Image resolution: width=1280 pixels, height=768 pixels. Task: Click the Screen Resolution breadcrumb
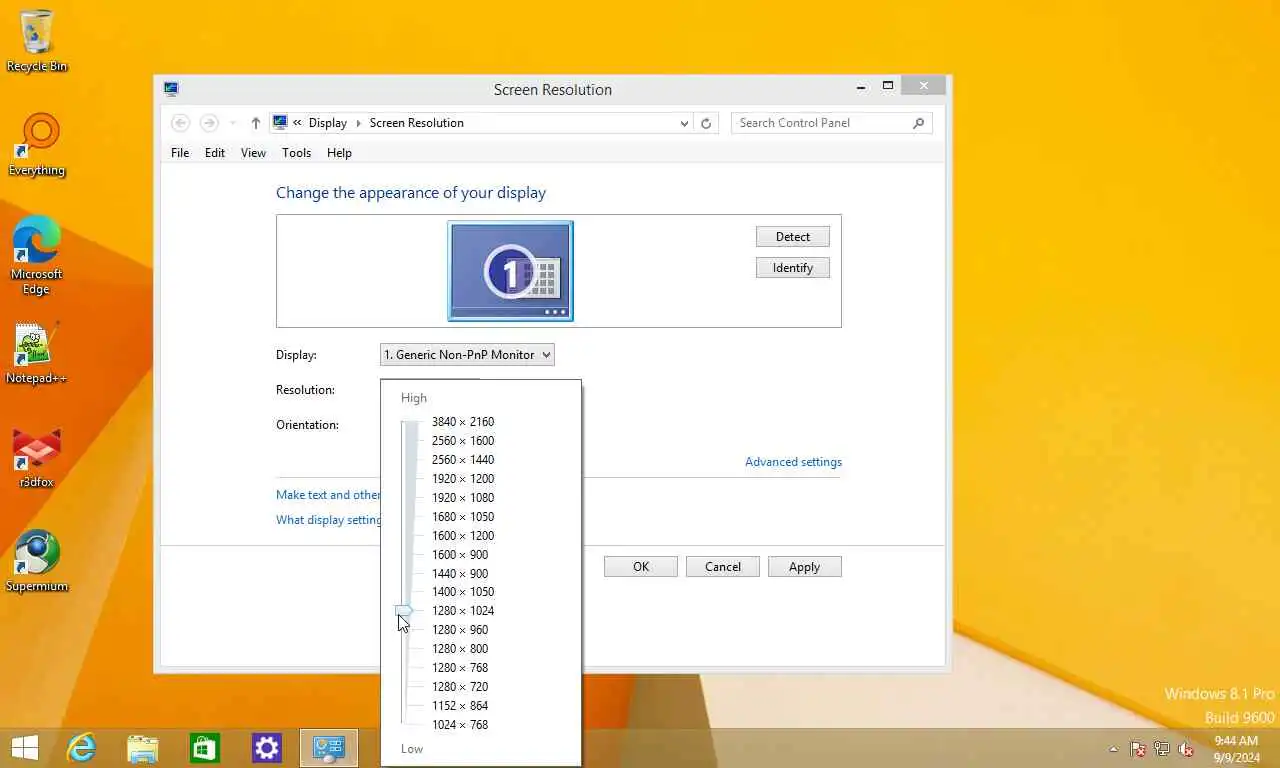pos(416,123)
